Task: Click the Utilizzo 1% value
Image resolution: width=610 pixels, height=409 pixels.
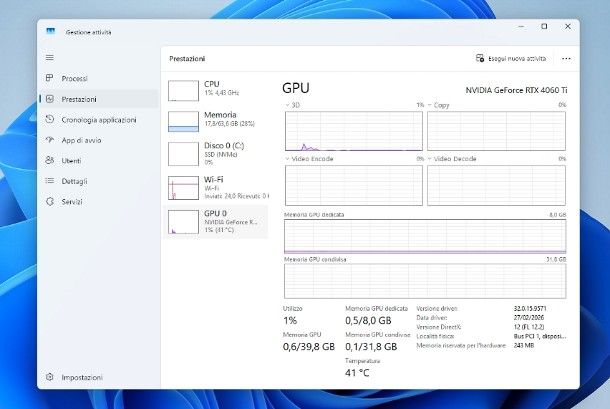Action: [290, 321]
